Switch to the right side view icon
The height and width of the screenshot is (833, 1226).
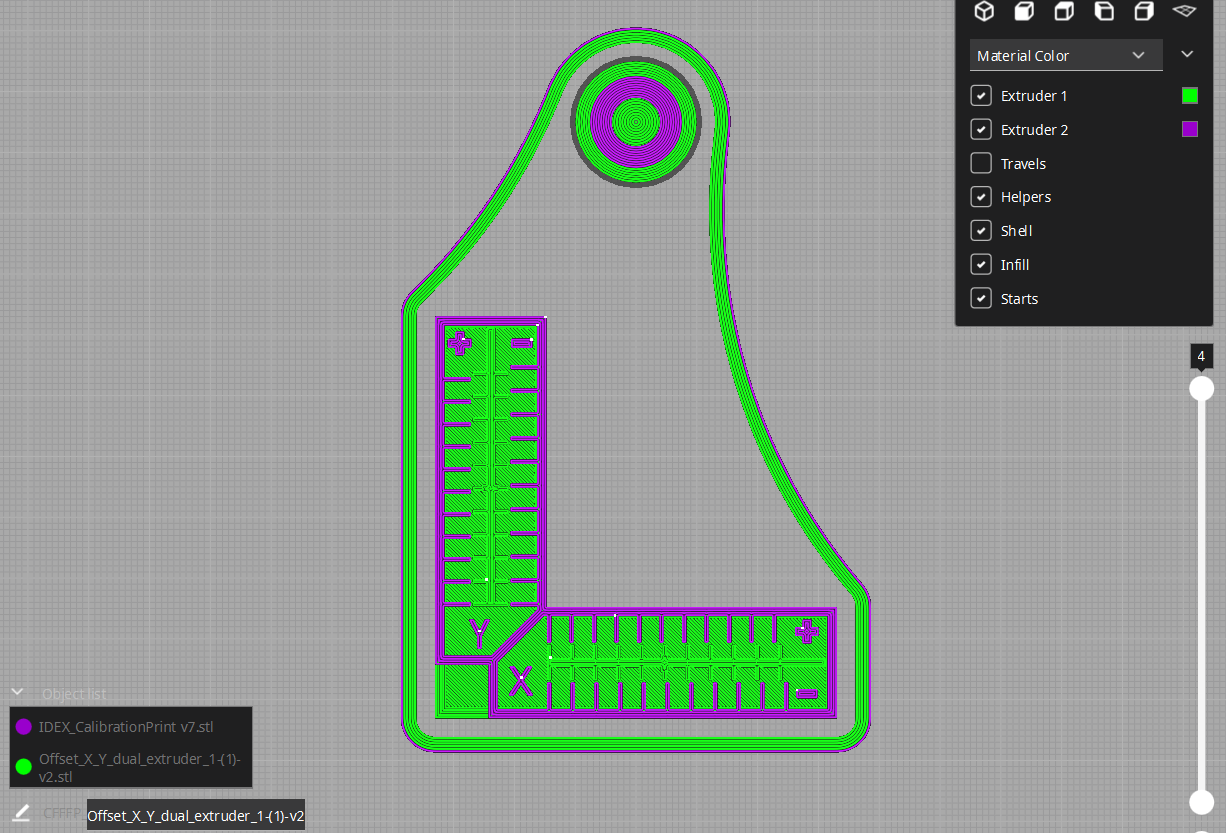tap(1143, 11)
